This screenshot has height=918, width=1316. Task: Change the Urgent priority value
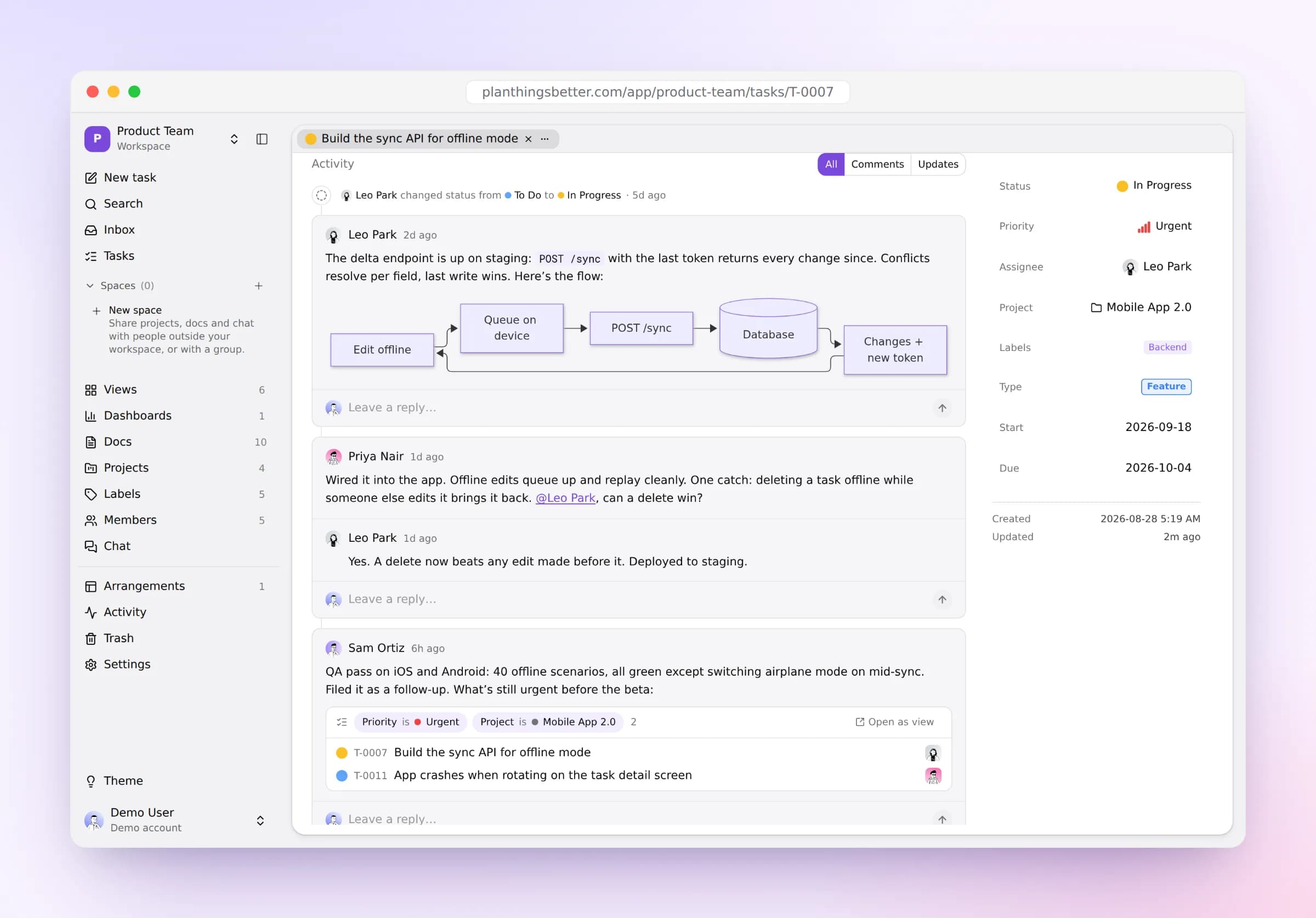tap(1164, 226)
